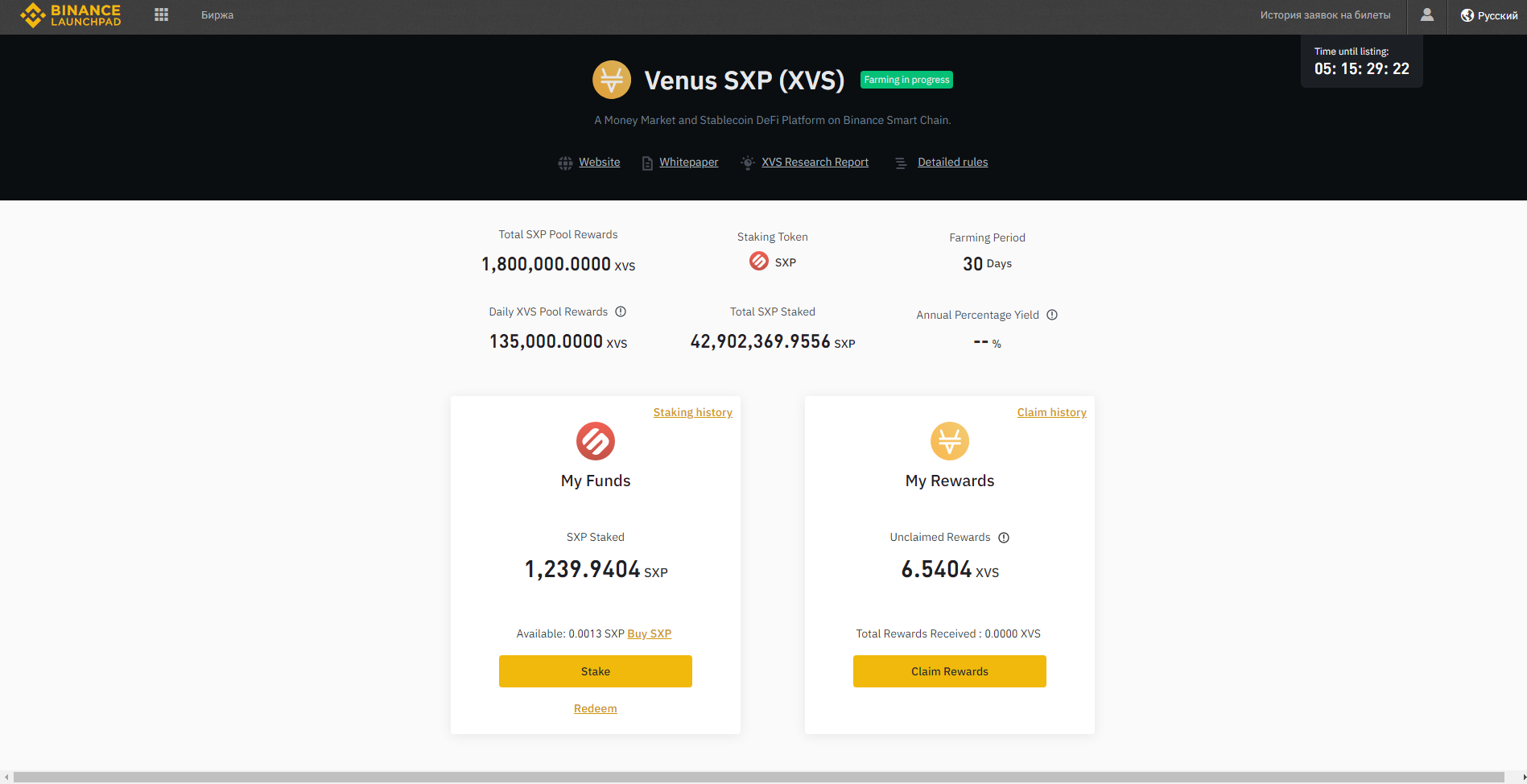The width and height of the screenshot is (1527, 784).
Task: Click the SXP token icon in My Funds
Action: pos(596,441)
